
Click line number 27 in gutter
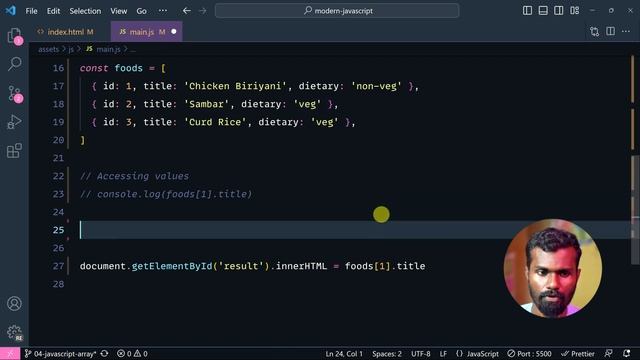tap(58, 266)
